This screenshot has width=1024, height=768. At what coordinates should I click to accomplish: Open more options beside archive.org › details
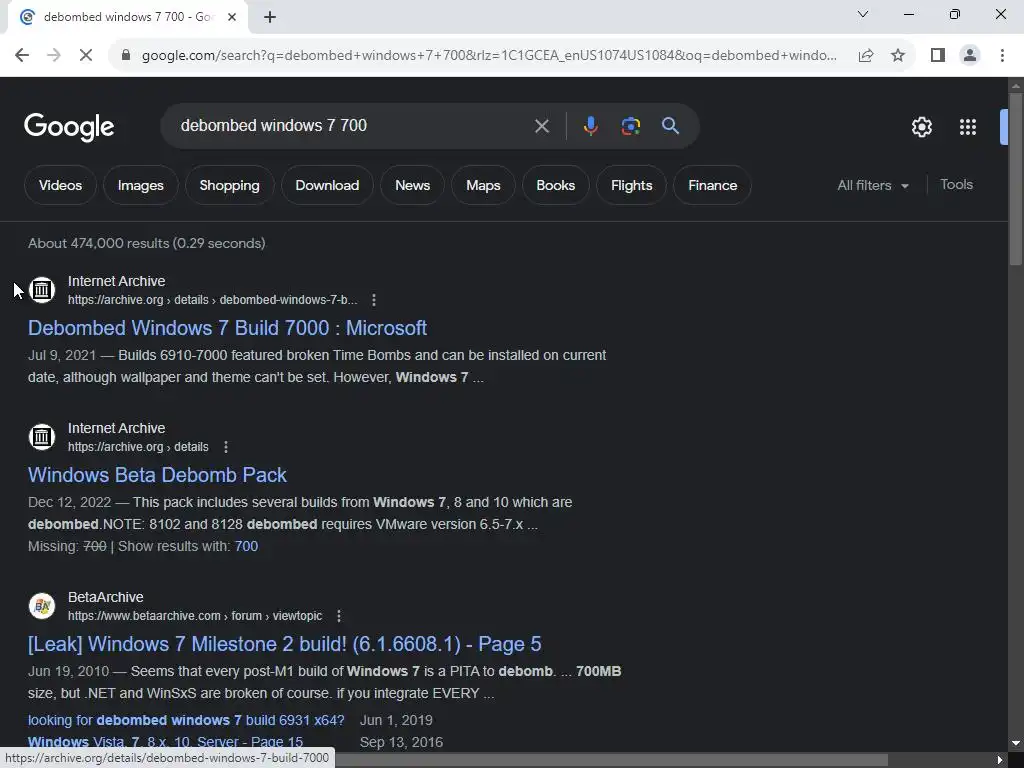[x=226, y=447]
